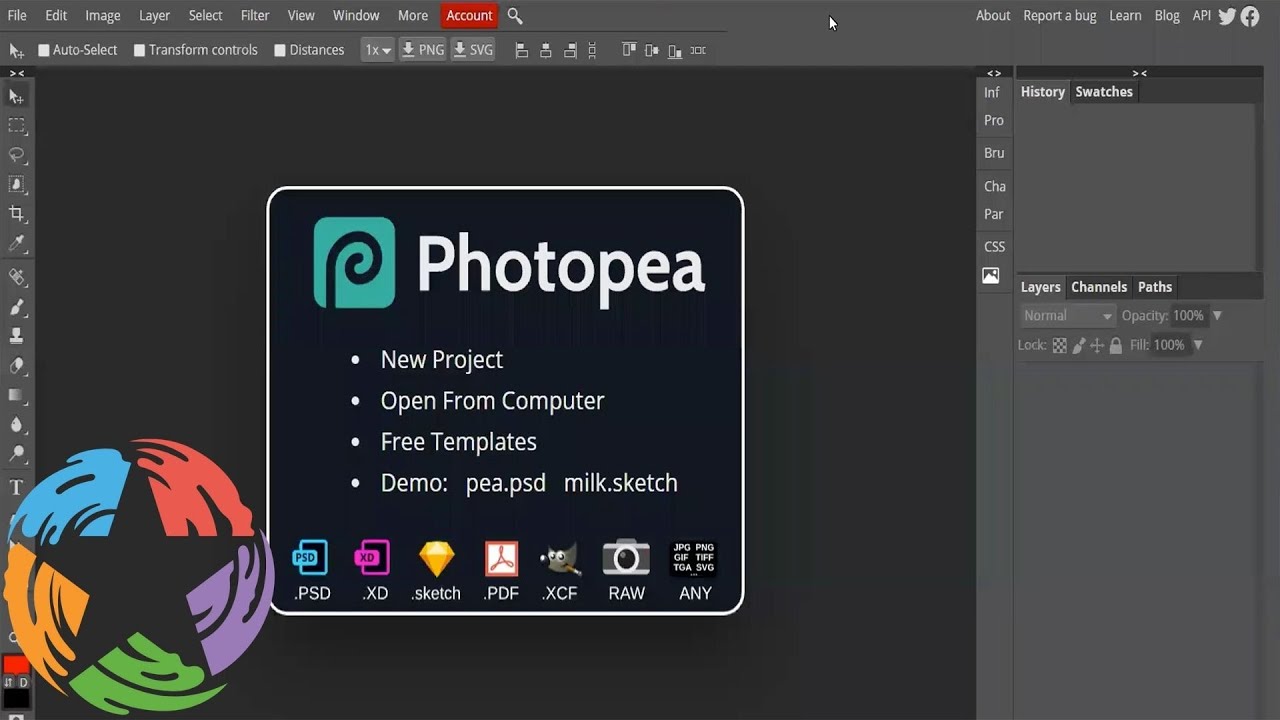Viewport: 1280px width, 720px height.
Task: Click the .XCF GIMP format icon
Action: click(x=561, y=558)
